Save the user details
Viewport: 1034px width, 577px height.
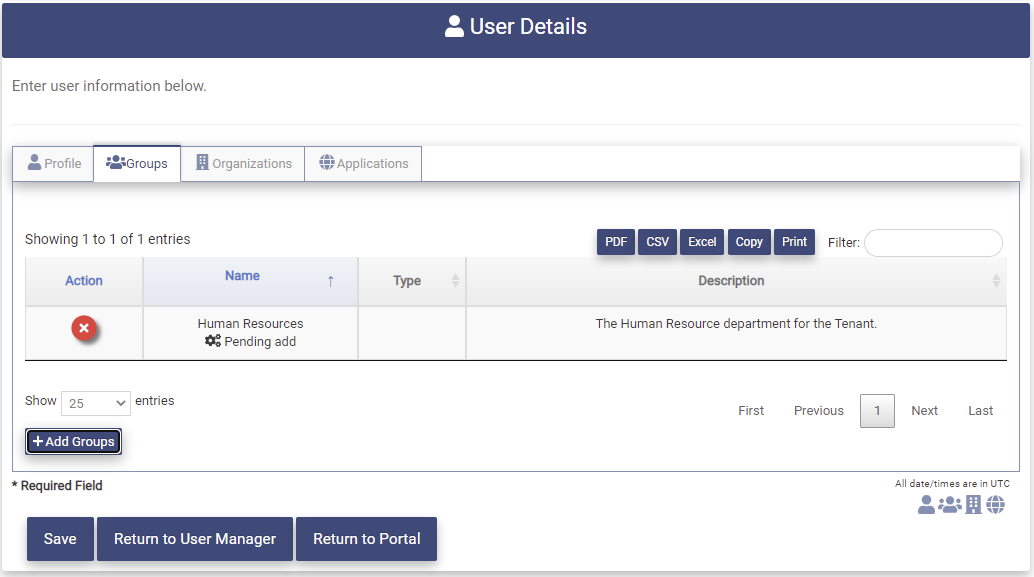60,539
